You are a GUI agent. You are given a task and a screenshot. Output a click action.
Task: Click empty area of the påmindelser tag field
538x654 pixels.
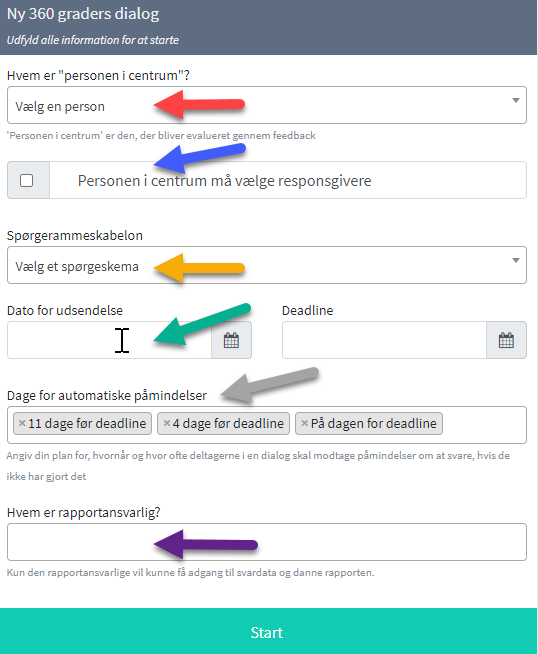pos(484,425)
